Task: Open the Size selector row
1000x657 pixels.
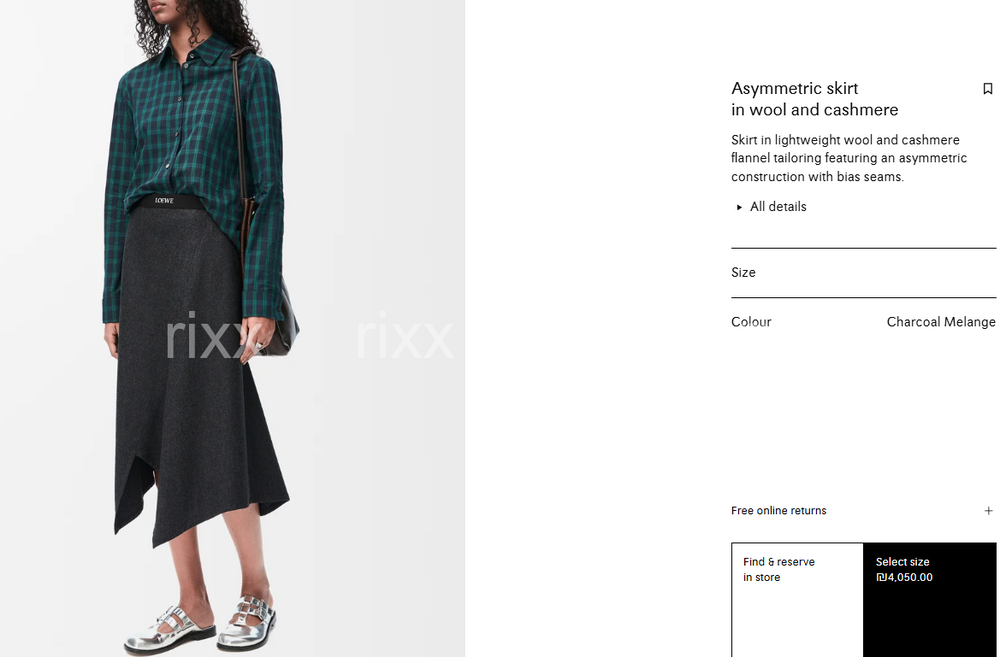Action: tap(864, 272)
